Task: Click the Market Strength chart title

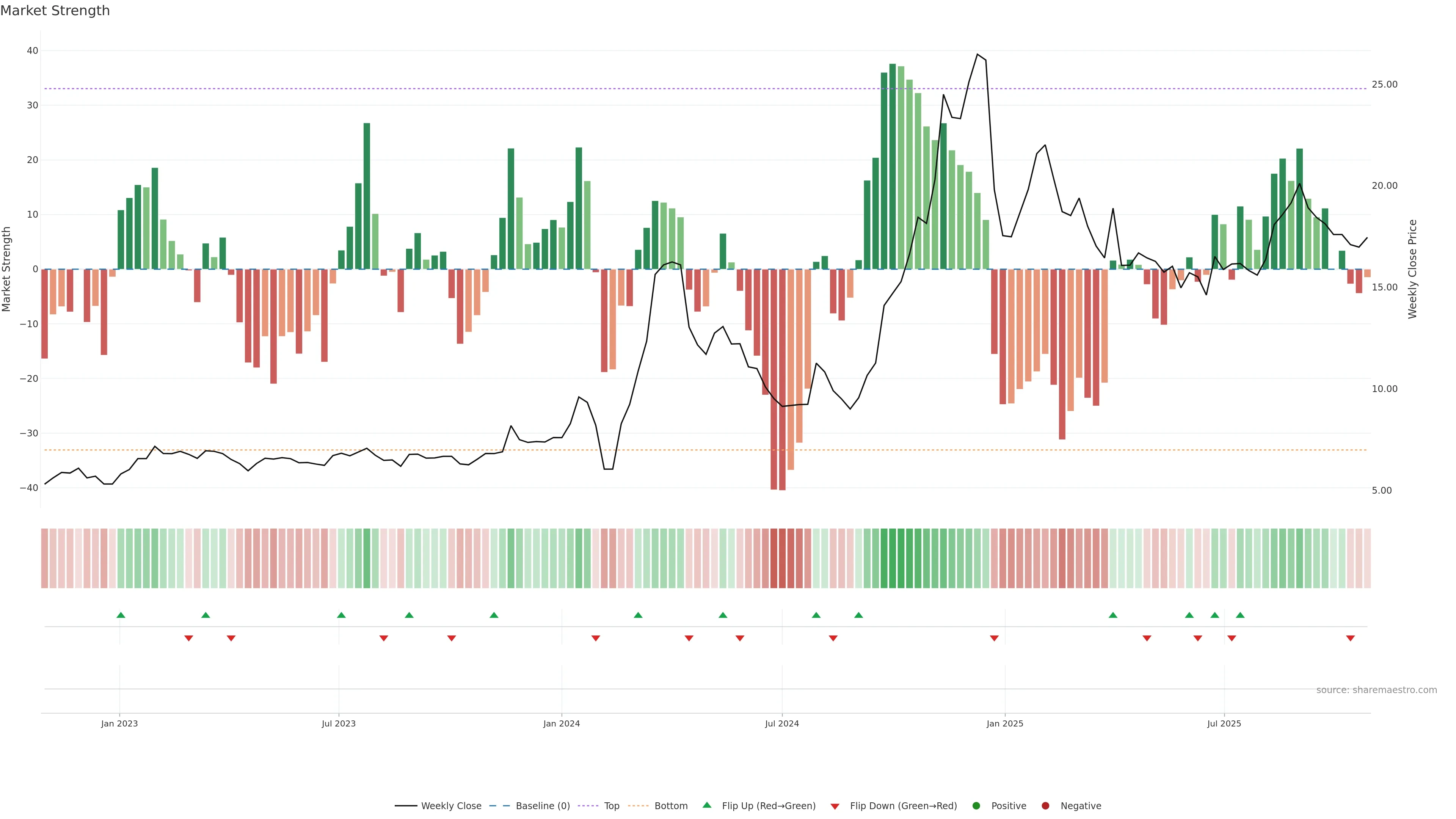Action: 55,11
